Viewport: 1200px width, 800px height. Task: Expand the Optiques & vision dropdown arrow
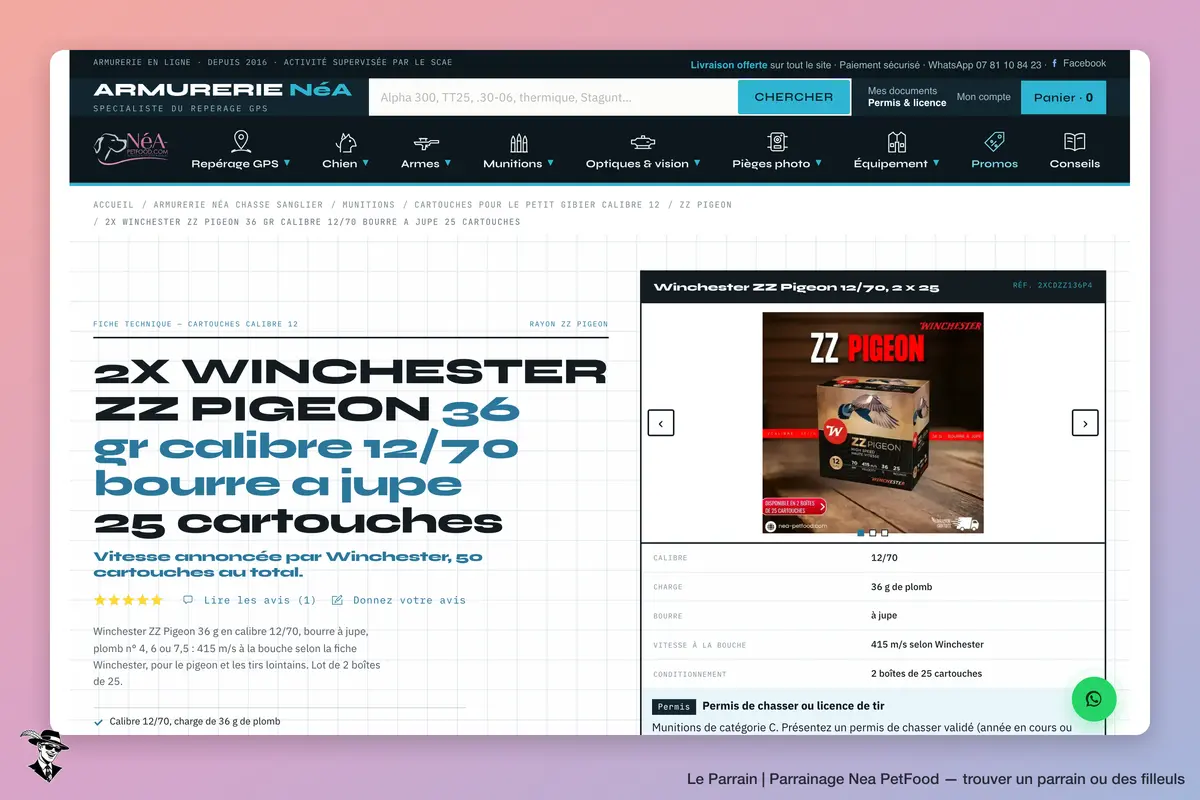[x=697, y=163]
